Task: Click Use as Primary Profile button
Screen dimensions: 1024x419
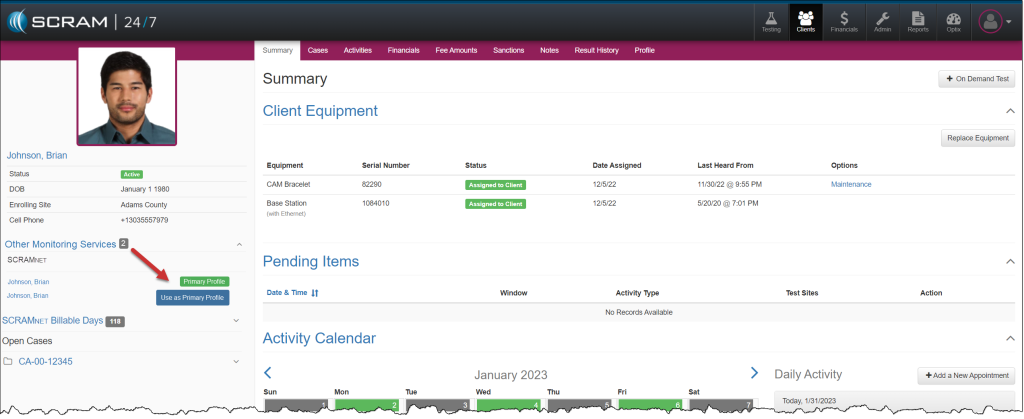Action: tap(193, 297)
